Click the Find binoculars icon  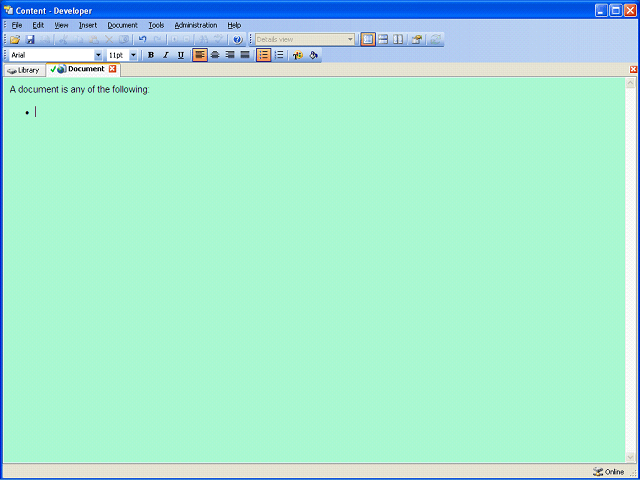coord(204,40)
